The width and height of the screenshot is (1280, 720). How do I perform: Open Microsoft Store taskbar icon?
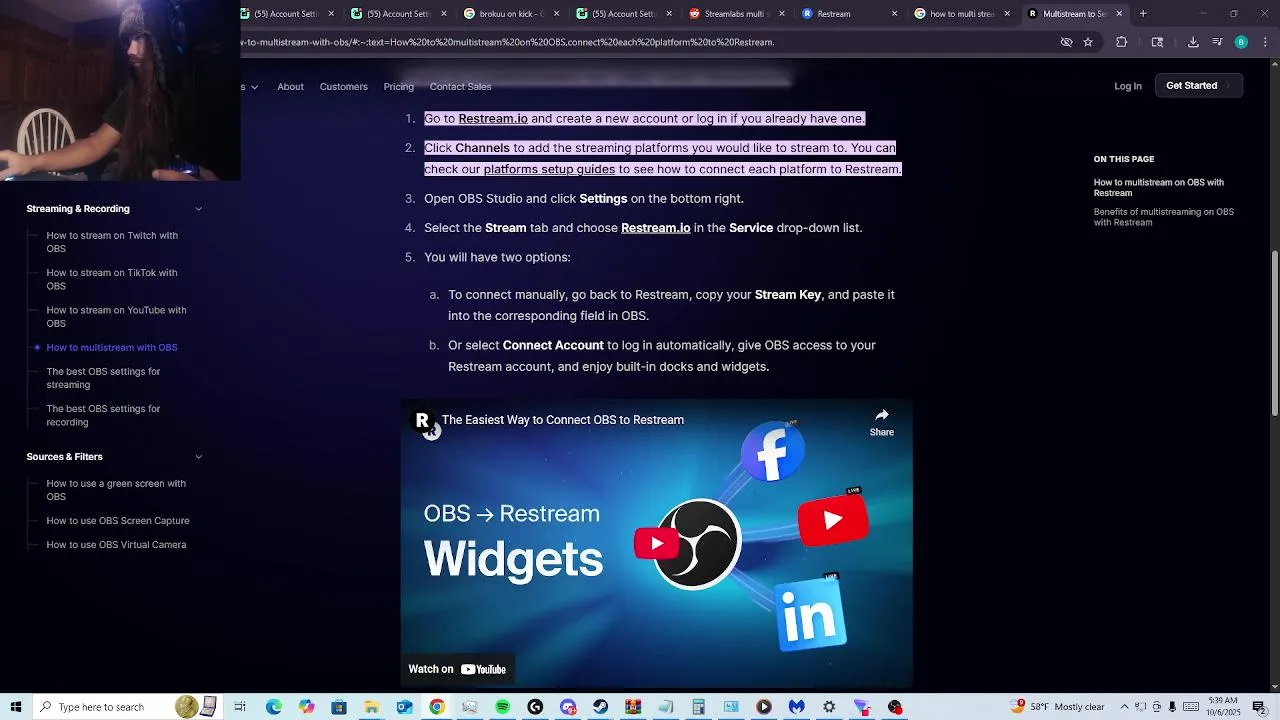pyautogui.click(x=339, y=707)
